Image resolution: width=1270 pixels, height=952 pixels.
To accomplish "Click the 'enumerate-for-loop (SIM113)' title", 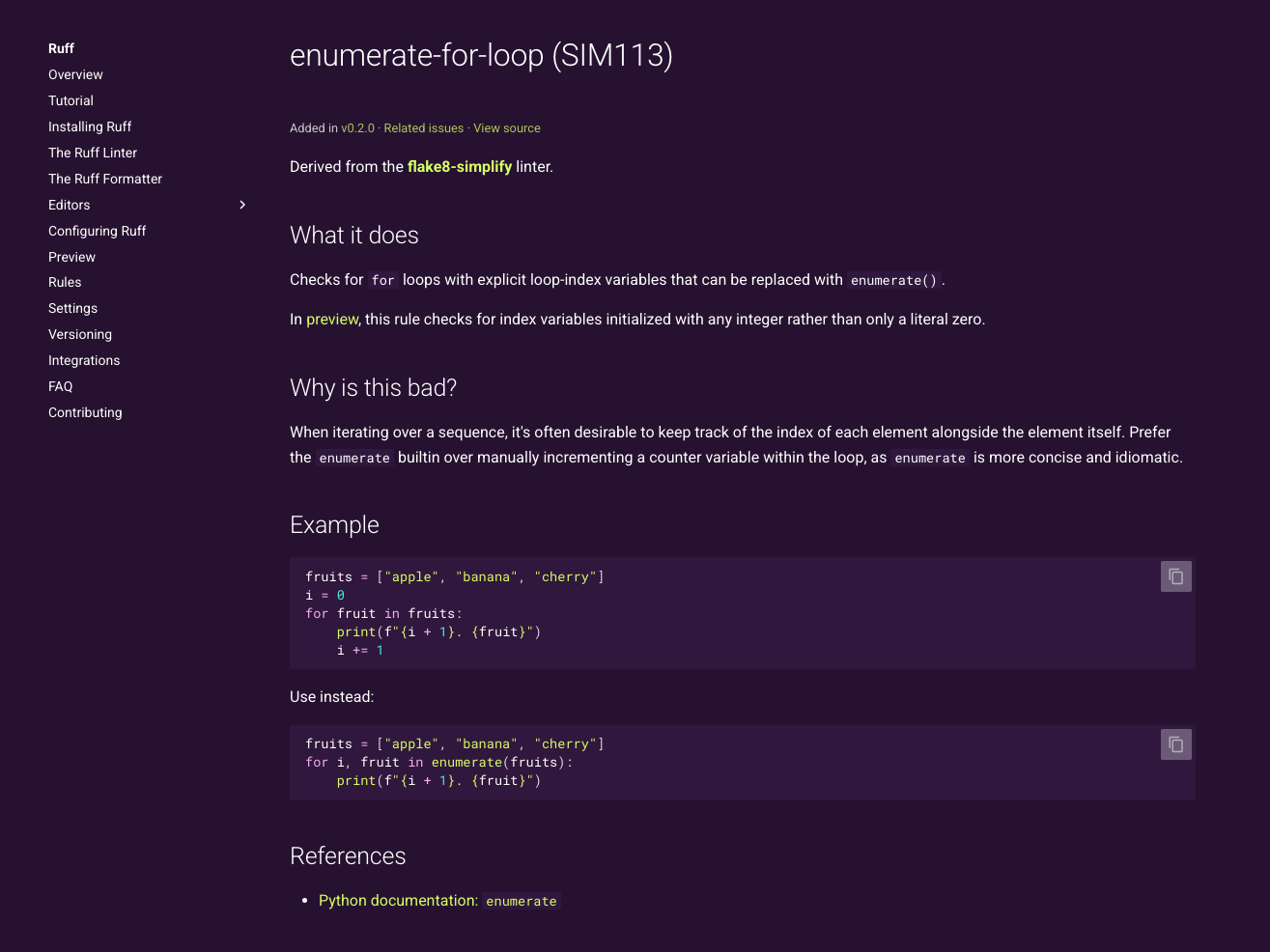I will (481, 55).
